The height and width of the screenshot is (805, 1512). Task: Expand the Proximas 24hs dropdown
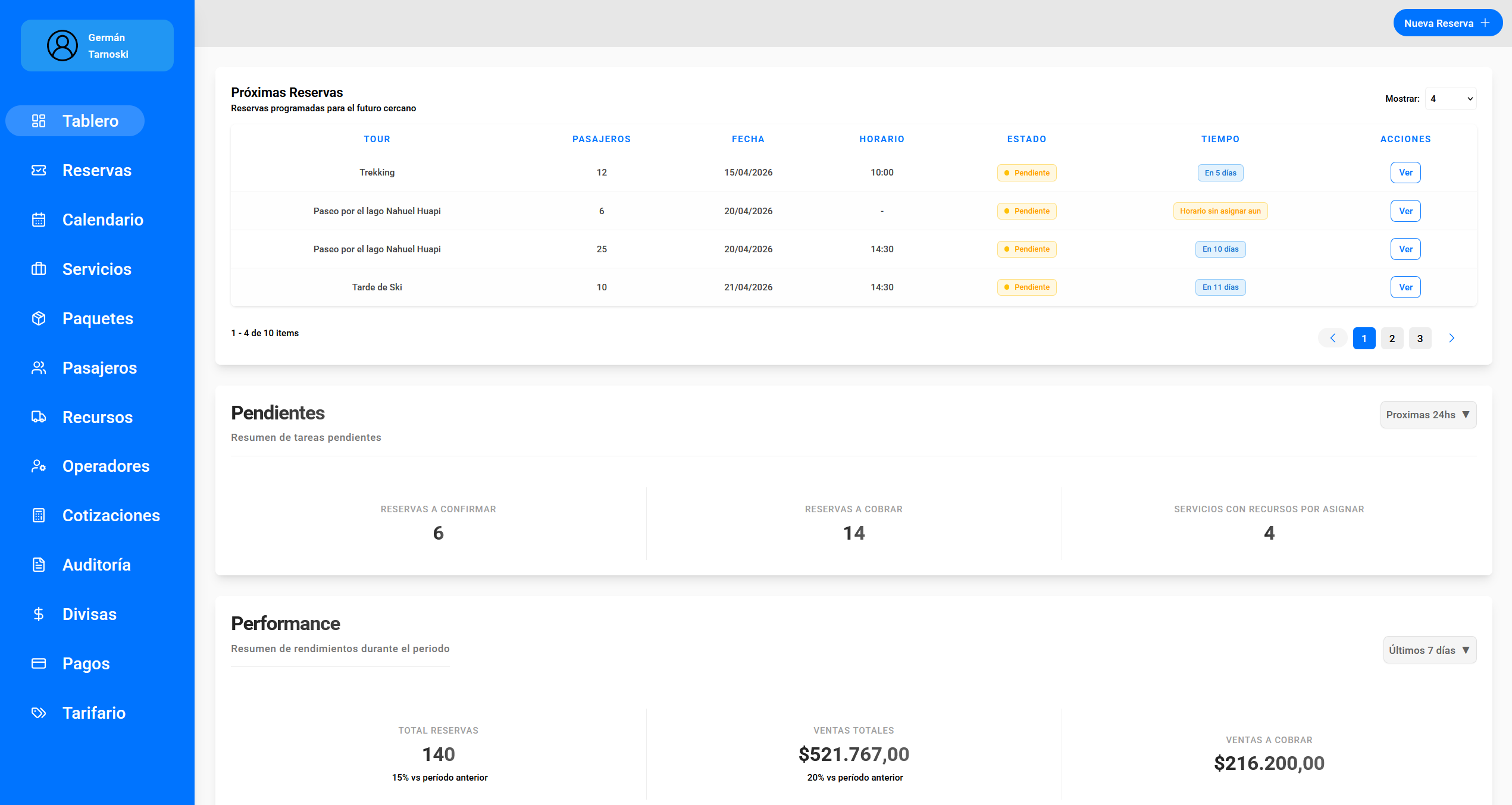(x=1428, y=415)
